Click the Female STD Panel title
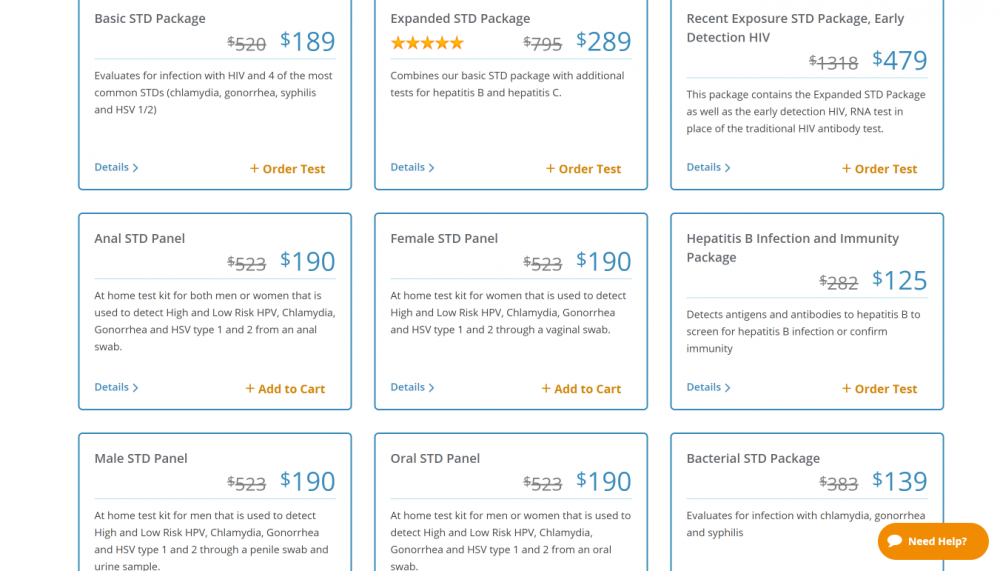 (x=444, y=239)
